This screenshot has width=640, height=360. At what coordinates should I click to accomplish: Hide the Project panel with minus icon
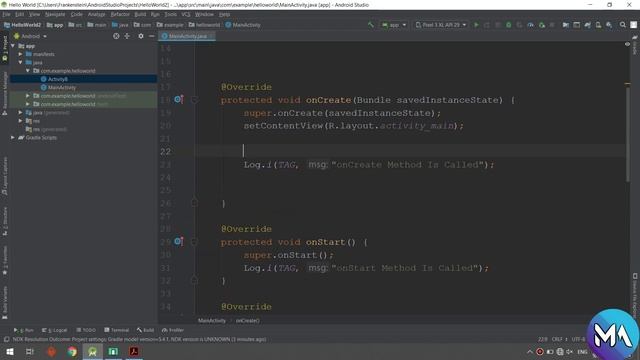(151, 36)
